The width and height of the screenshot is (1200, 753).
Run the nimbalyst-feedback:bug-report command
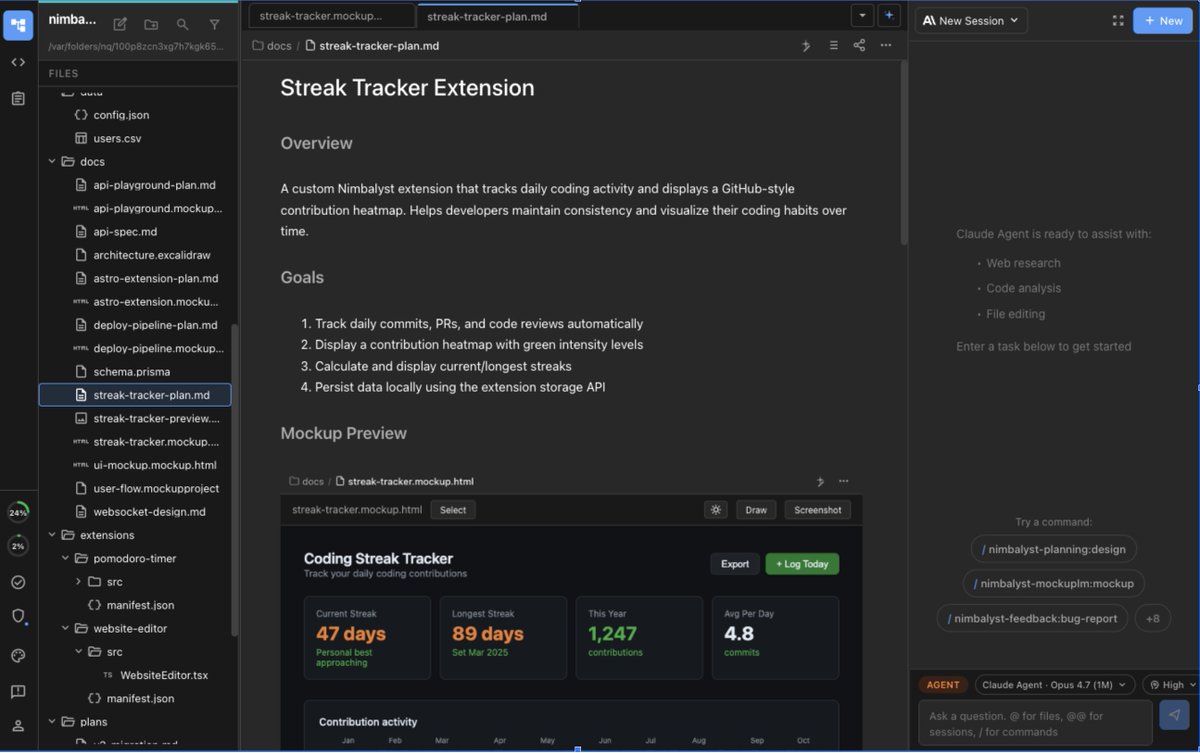(x=1033, y=618)
